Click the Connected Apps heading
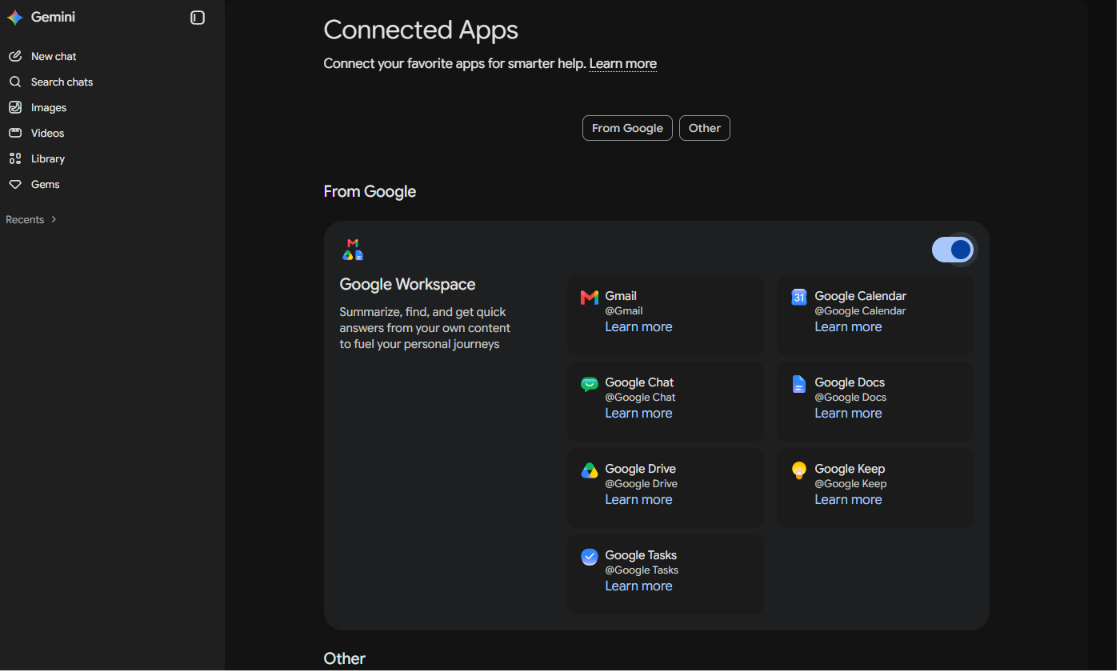The width and height of the screenshot is (1117, 671). (x=420, y=30)
